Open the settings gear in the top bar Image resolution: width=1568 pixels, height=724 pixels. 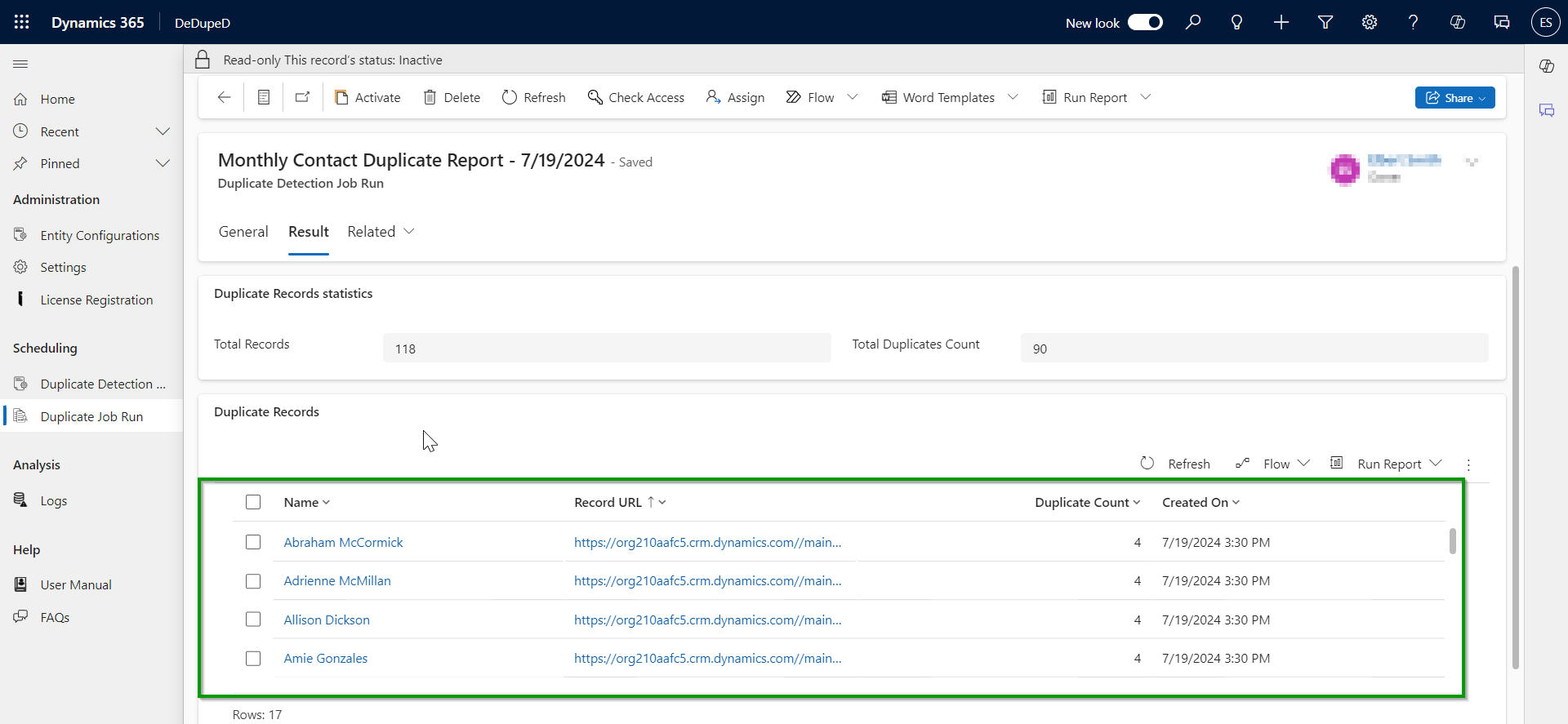pos(1370,22)
